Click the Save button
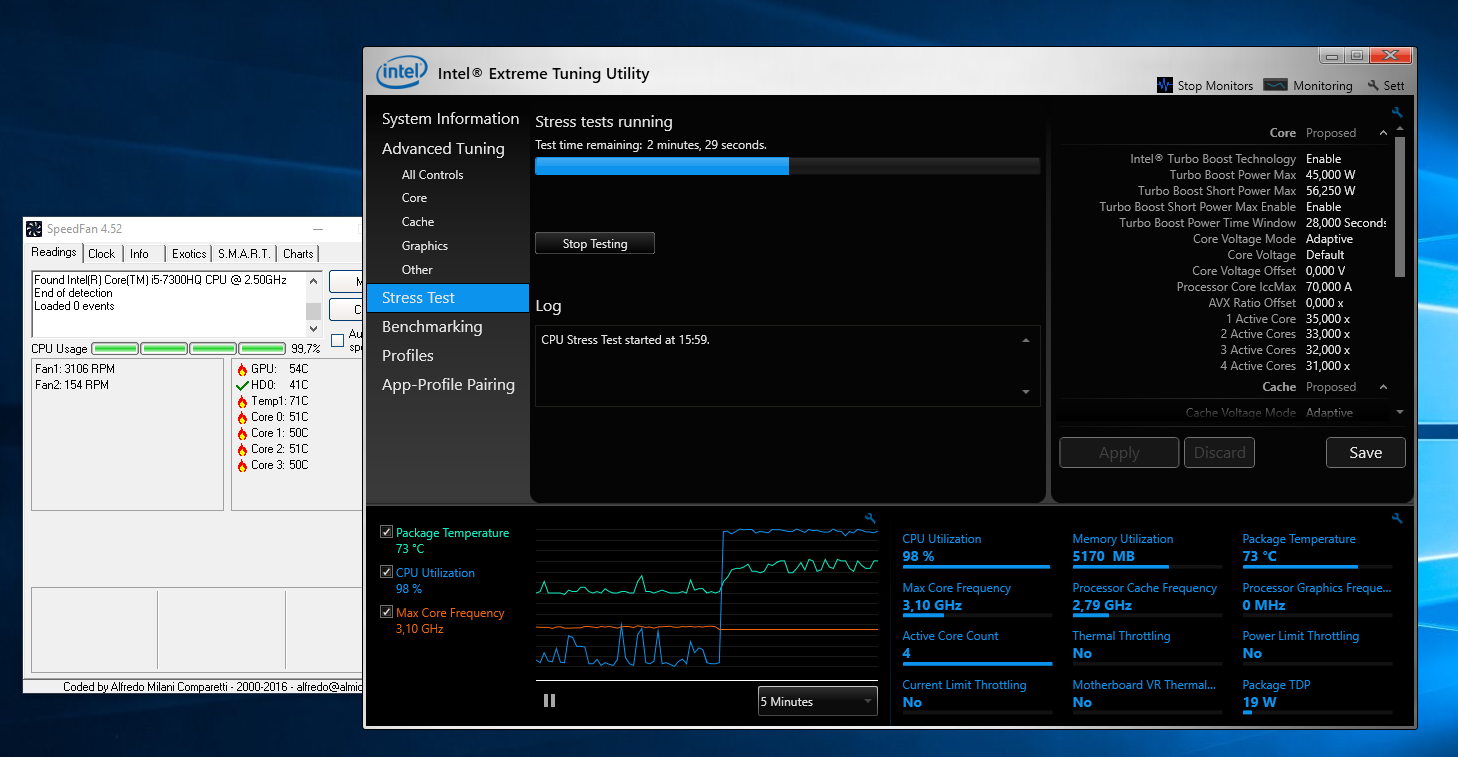Image resolution: width=1458 pixels, height=757 pixels. (1365, 453)
